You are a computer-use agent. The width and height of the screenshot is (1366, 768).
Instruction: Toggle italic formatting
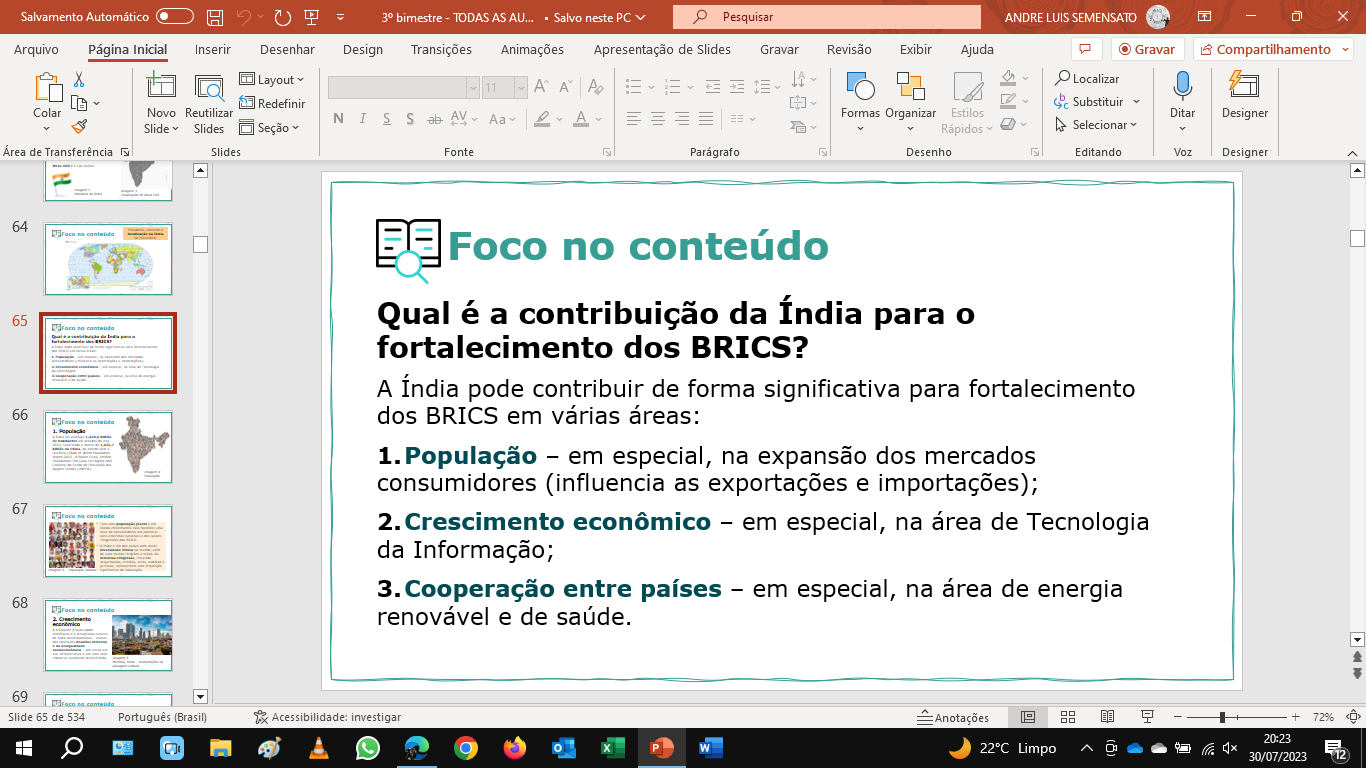coord(363,119)
